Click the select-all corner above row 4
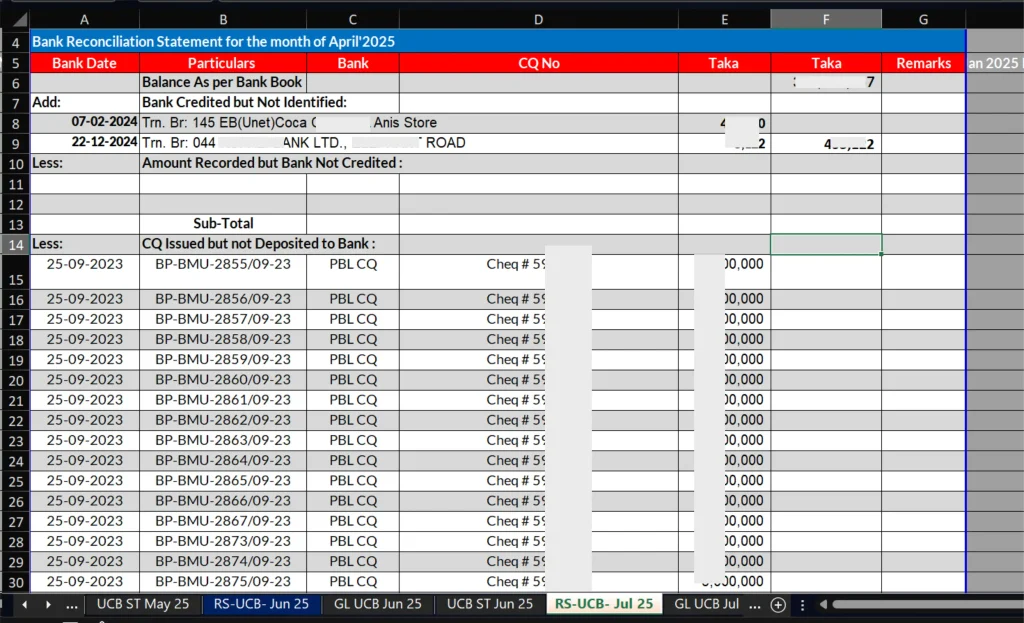 click(x=14, y=19)
